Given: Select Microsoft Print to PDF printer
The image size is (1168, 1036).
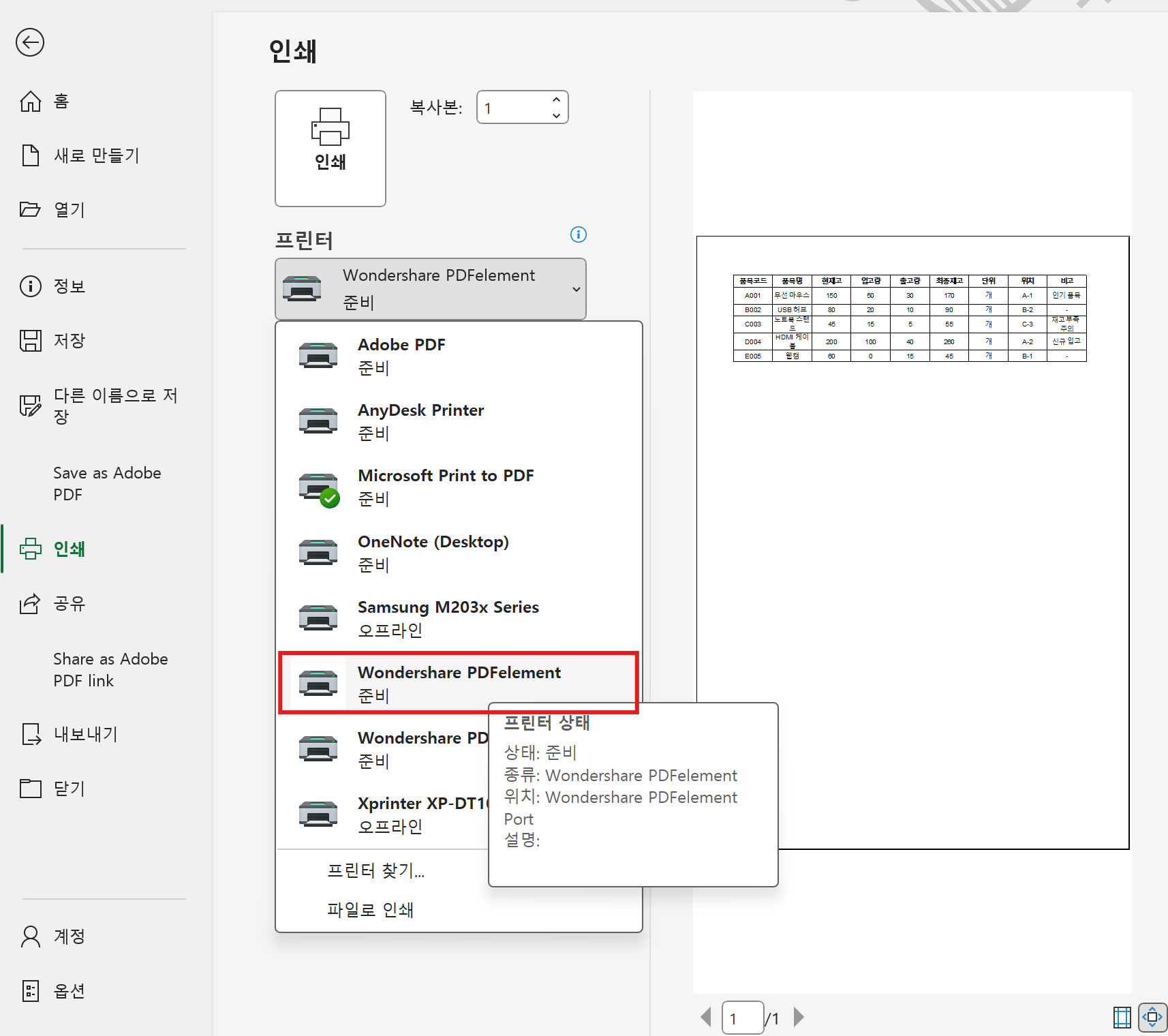Looking at the screenshot, I should tap(459, 487).
